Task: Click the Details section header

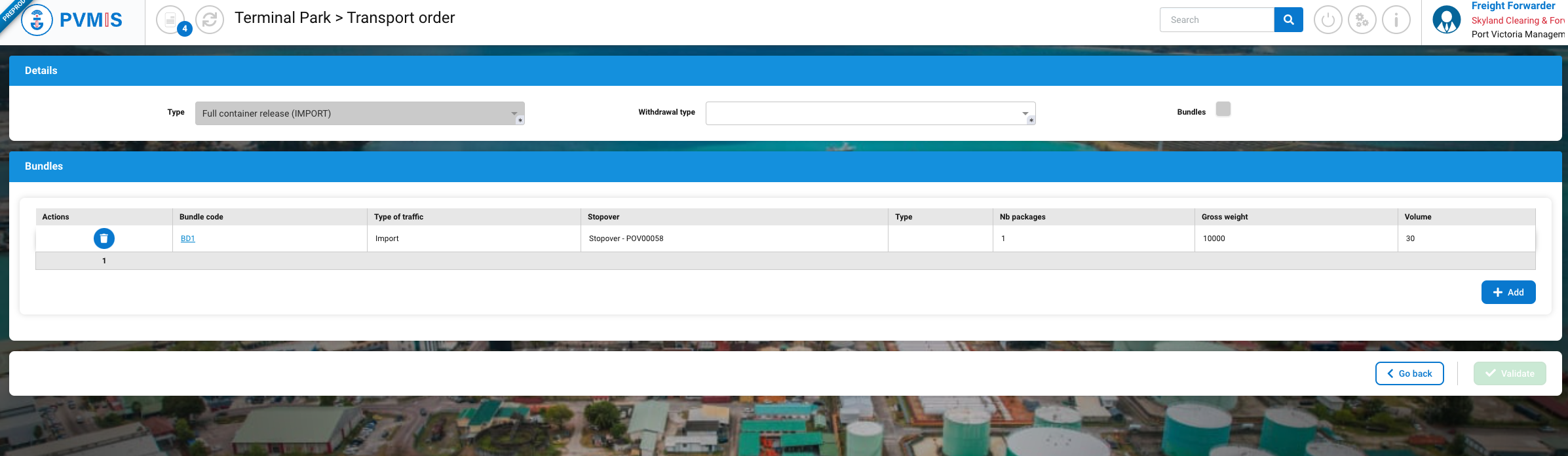Action: pyautogui.click(x=41, y=71)
